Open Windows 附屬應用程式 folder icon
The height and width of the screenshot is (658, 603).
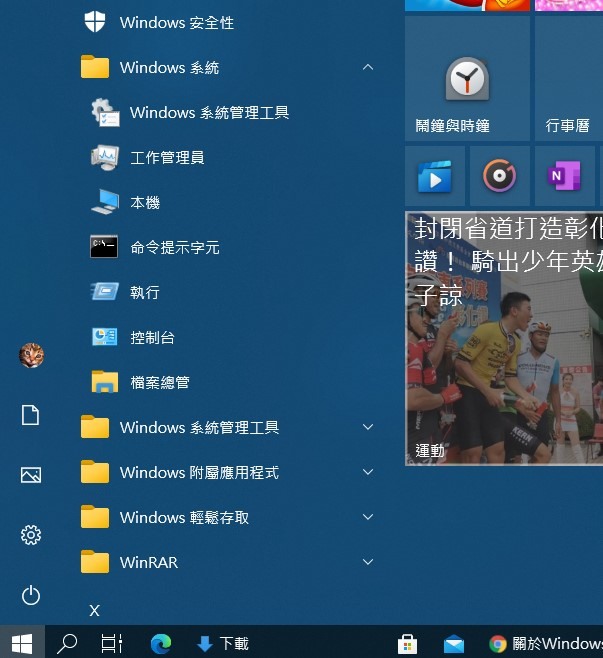95,472
